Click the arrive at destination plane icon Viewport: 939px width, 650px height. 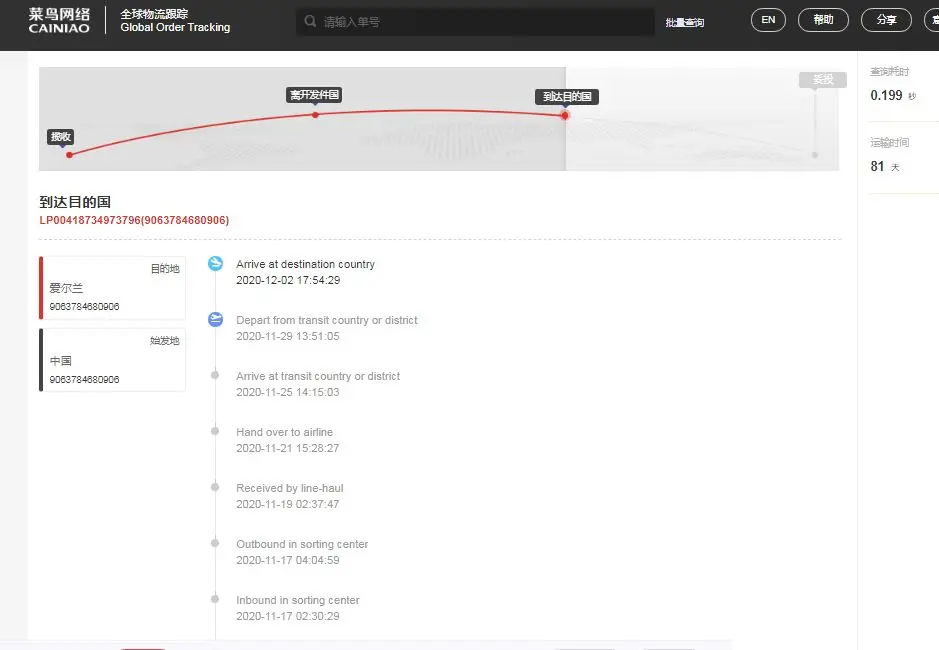pyautogui.click(x=215, y=264)
